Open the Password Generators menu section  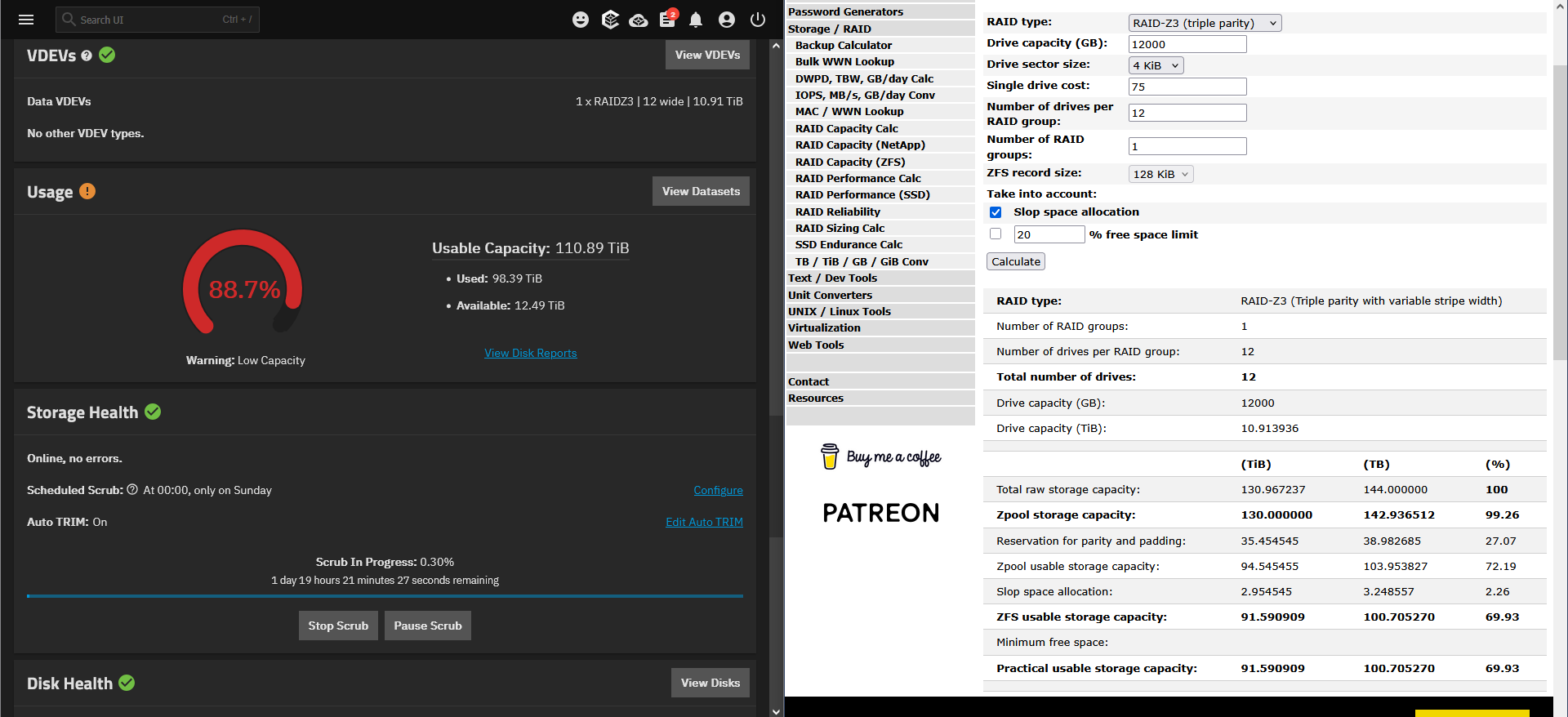[x=880, y=11]
